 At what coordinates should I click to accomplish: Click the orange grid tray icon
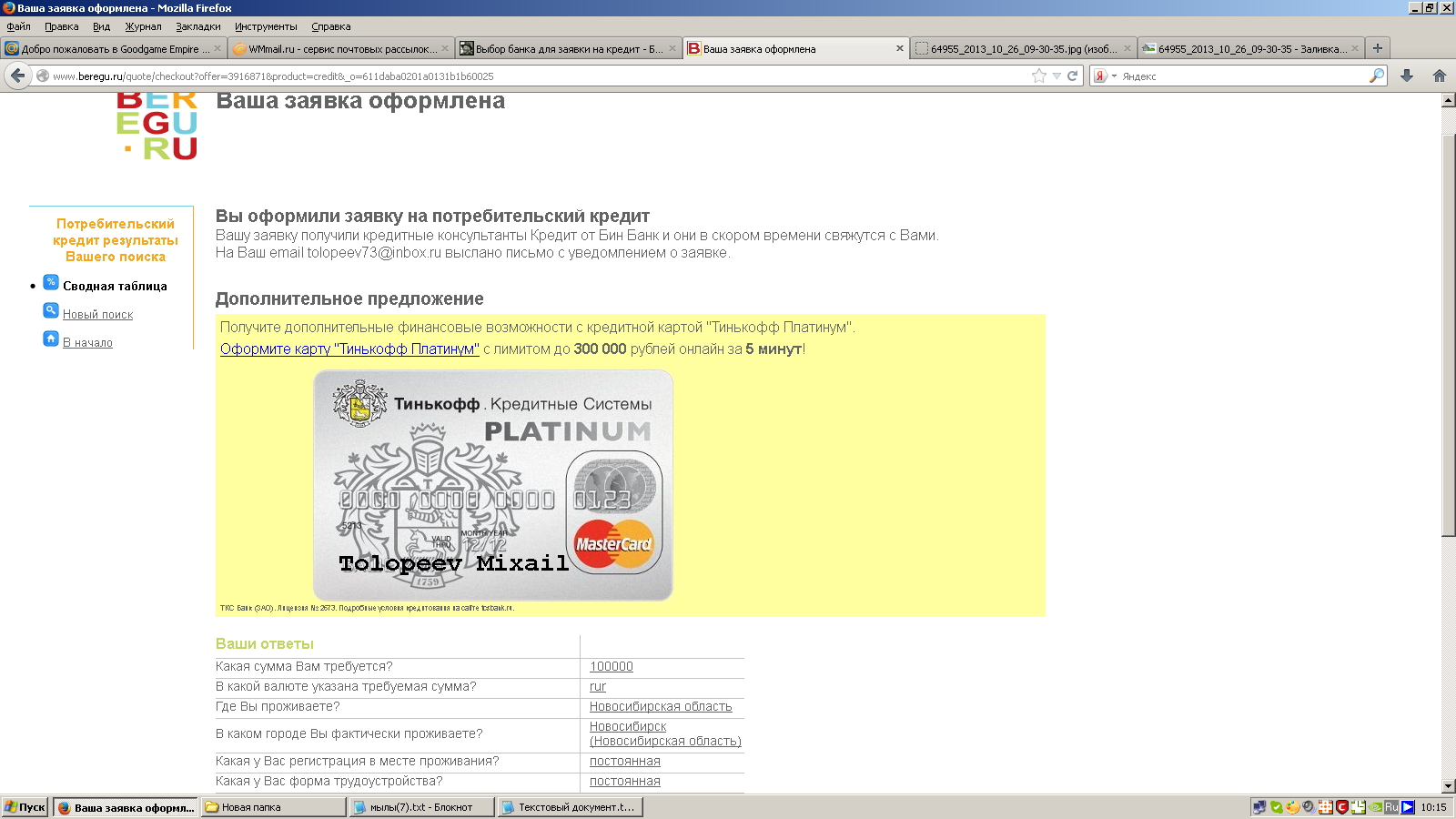(x=1325, y=807)
